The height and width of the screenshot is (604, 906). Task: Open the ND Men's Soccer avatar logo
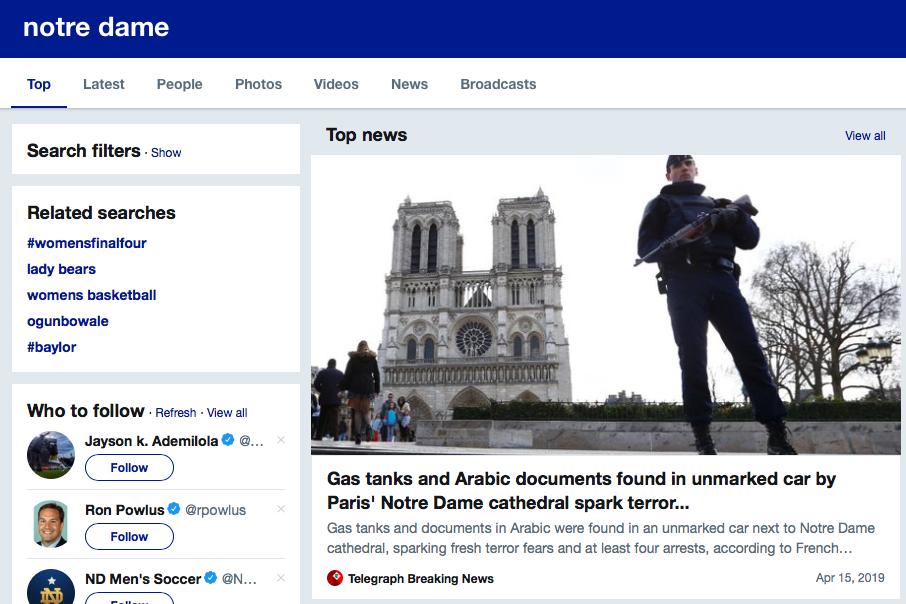point(51,587)
